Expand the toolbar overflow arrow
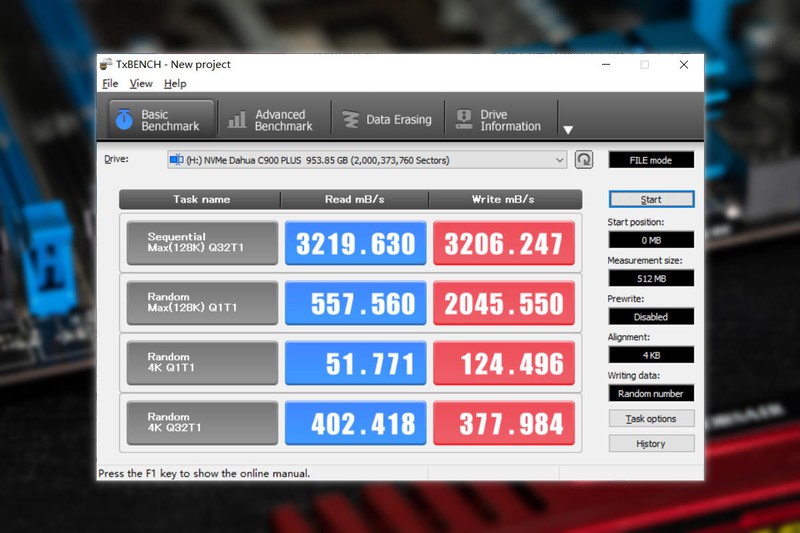 click(x=568, y=130)
